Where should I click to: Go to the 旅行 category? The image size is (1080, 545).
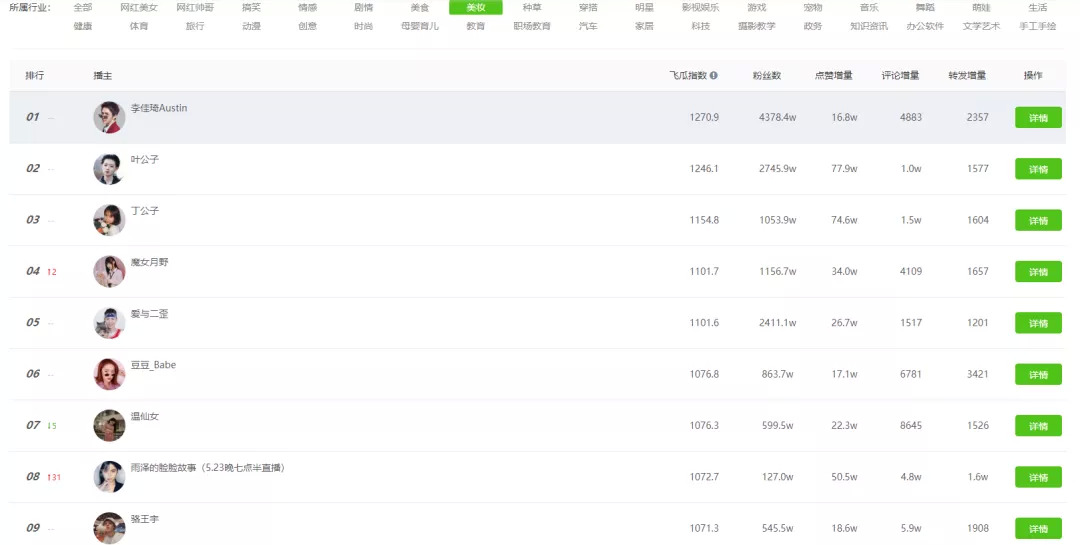coord(195,26)
